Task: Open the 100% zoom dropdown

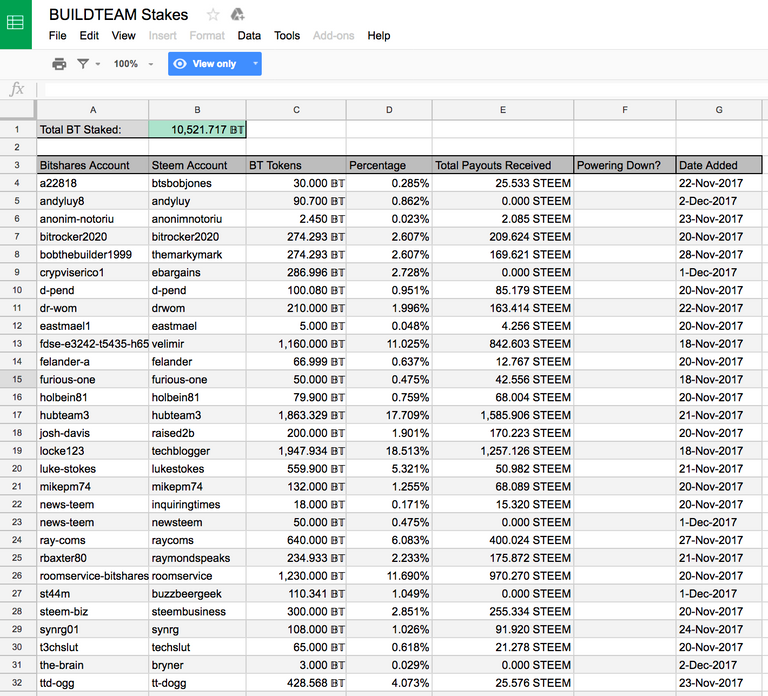Action: pos(133,64)
